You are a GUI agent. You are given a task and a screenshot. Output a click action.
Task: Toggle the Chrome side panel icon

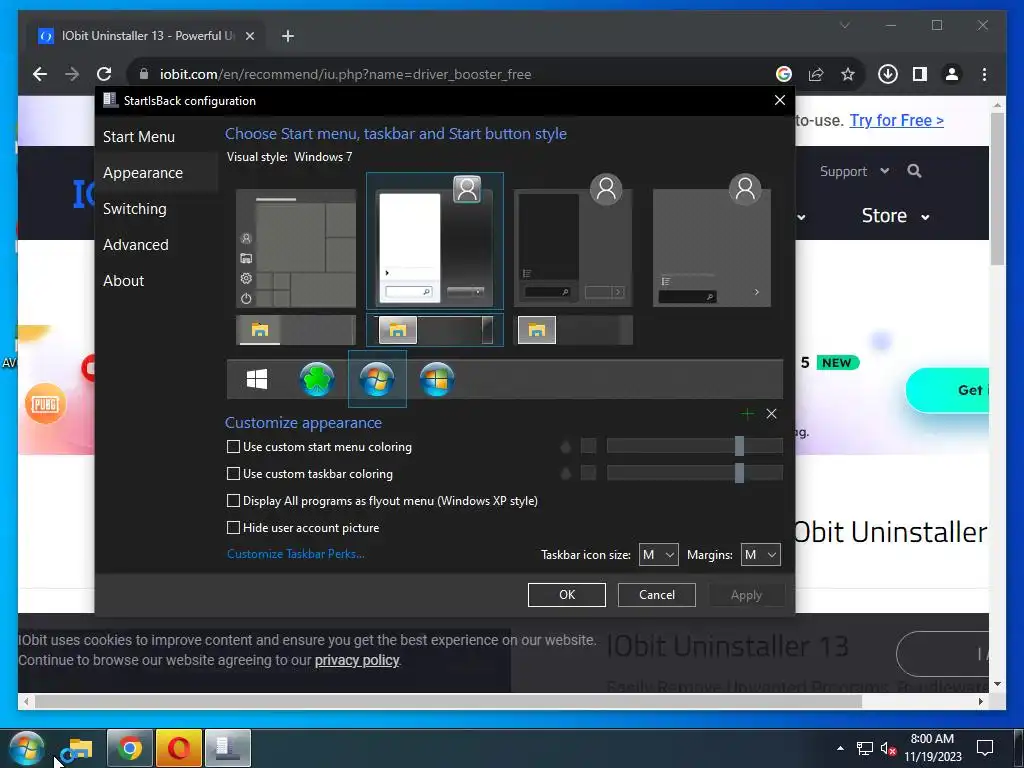[920, 74]
